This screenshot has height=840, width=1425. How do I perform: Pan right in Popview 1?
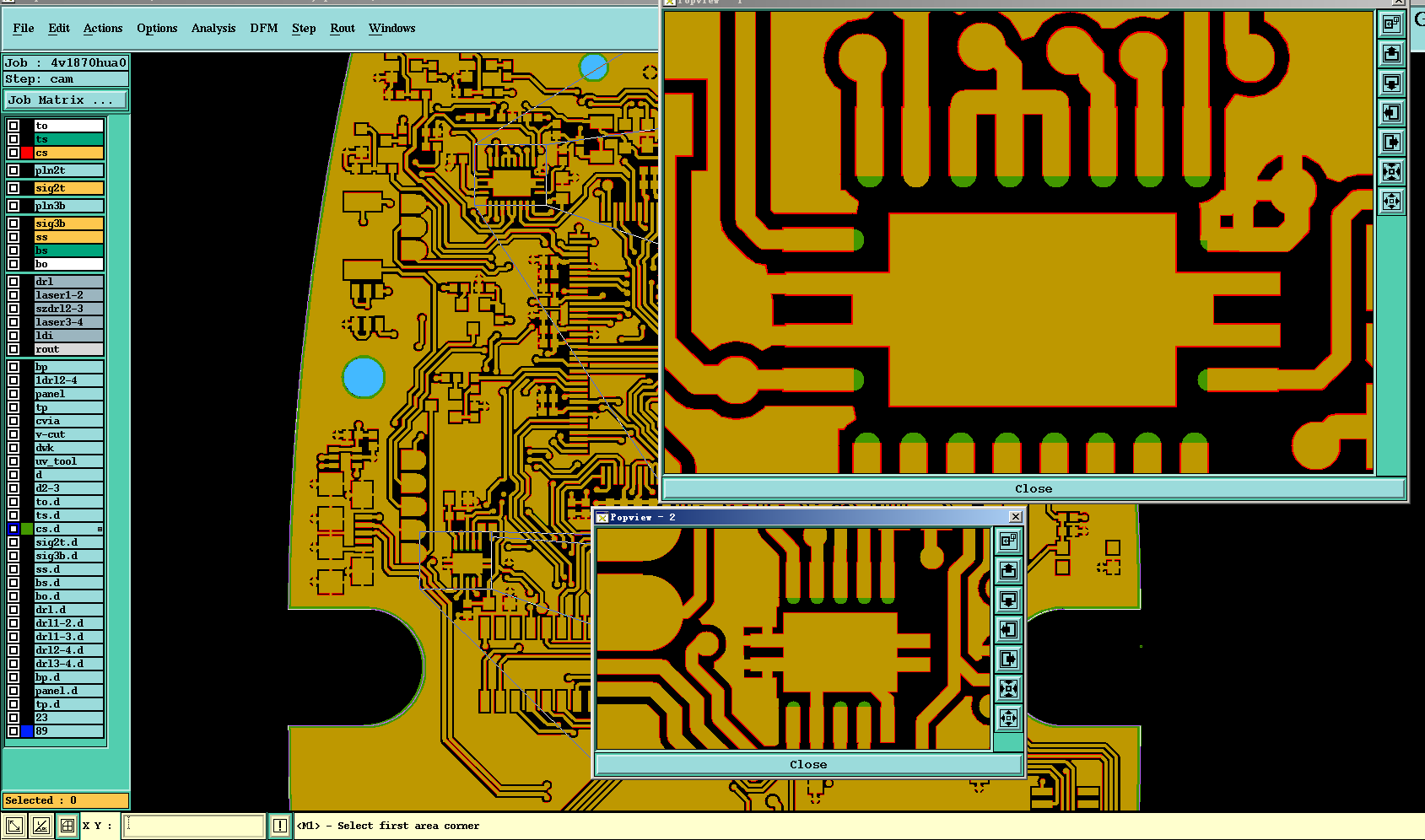[x=1391, y=143]
